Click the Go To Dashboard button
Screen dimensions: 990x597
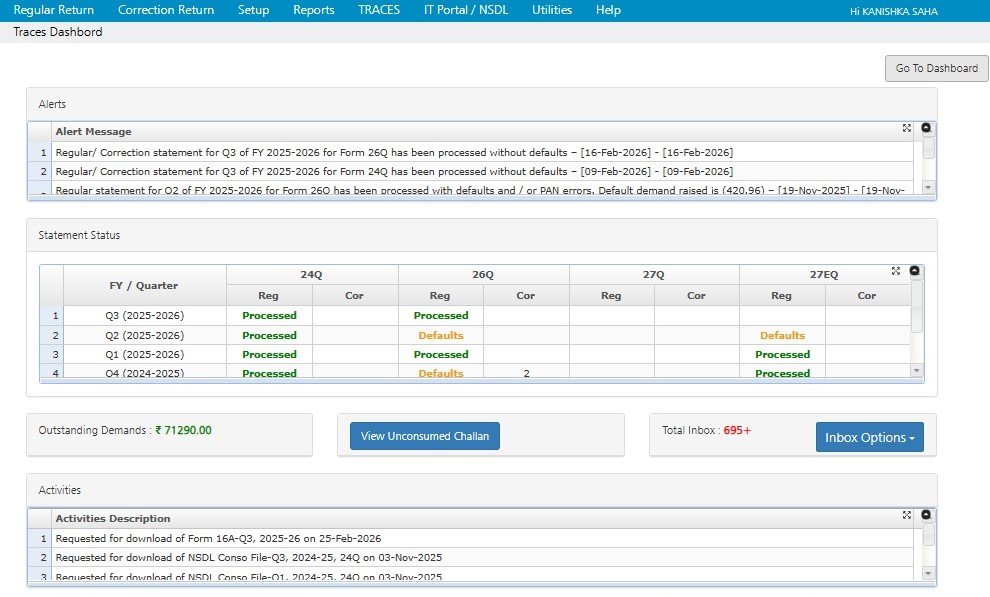pos(936,68)
